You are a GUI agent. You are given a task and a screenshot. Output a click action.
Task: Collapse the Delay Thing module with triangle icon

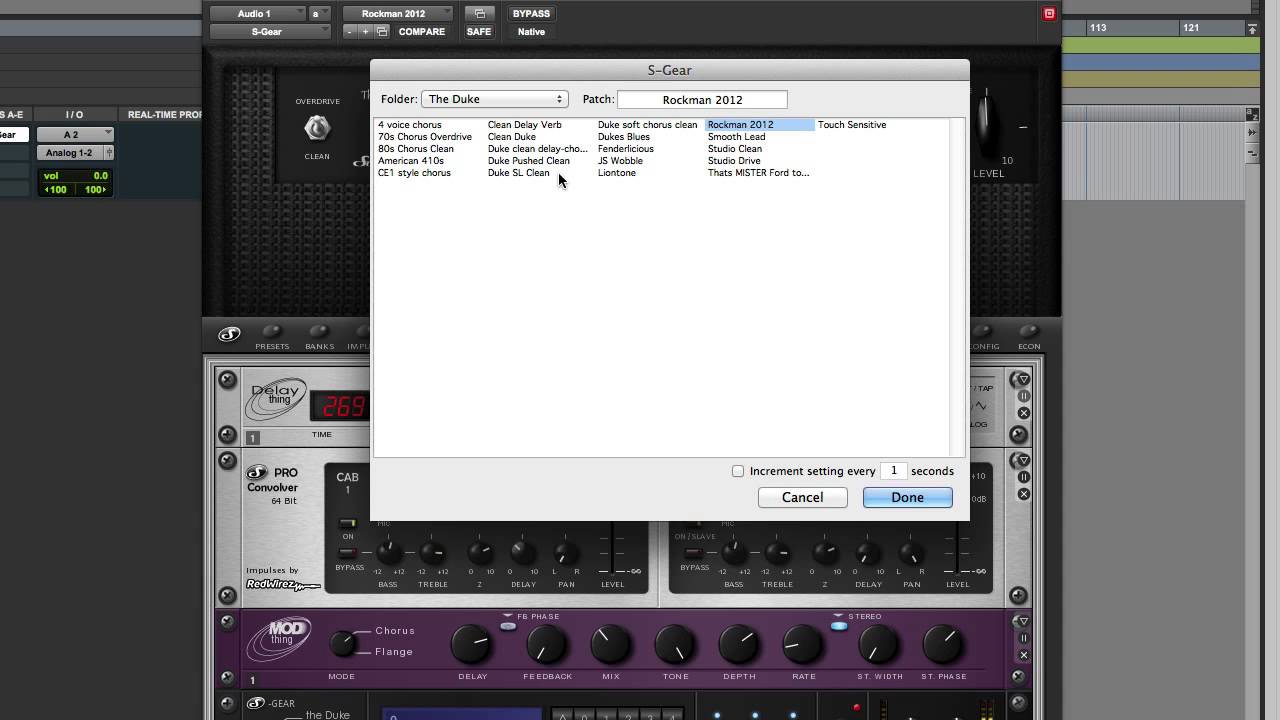coord(1024,381)
